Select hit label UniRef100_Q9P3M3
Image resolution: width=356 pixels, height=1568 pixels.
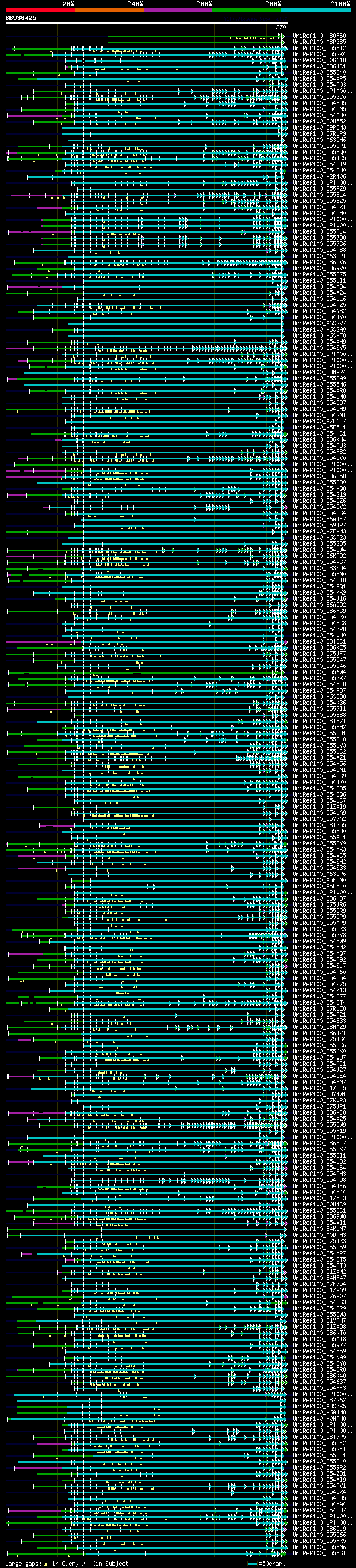point(319,128)
